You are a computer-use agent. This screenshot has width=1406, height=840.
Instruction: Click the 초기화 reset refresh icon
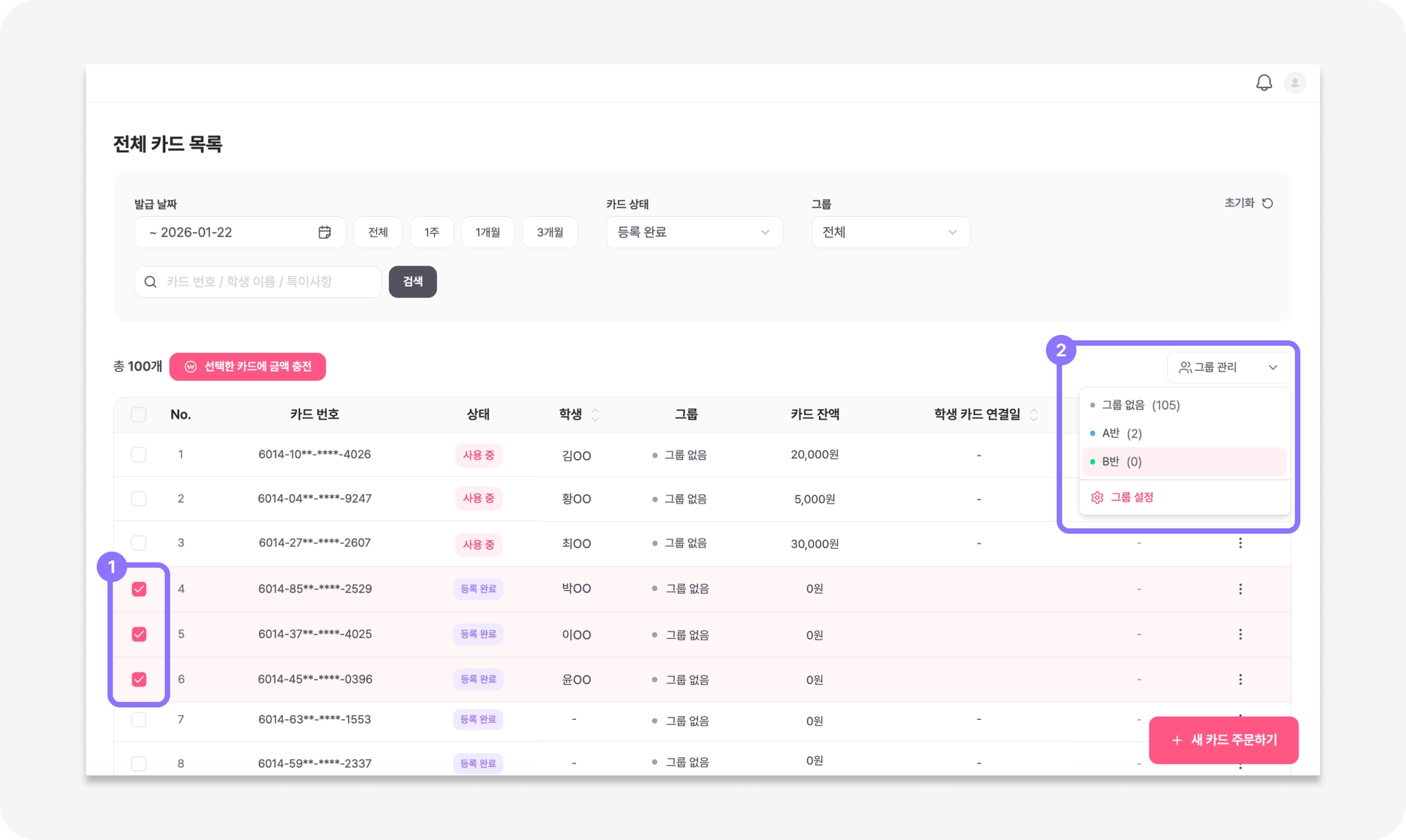click(x=1268, y=203)
